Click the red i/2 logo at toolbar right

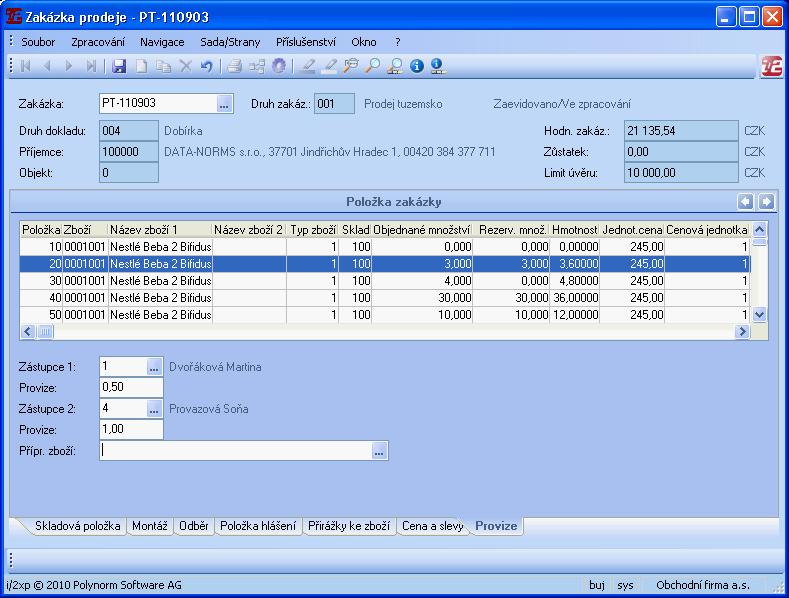click(771, 66)
